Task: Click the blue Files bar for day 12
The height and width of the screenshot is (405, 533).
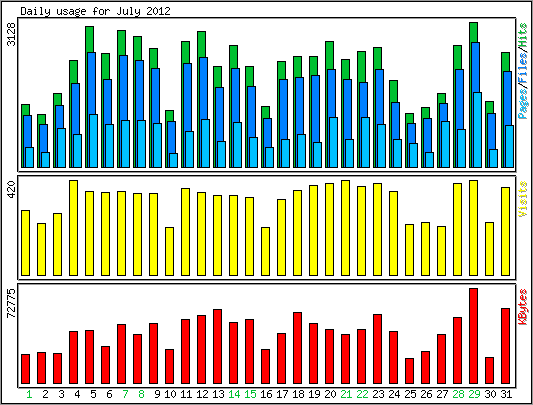Action: point(204,88)
